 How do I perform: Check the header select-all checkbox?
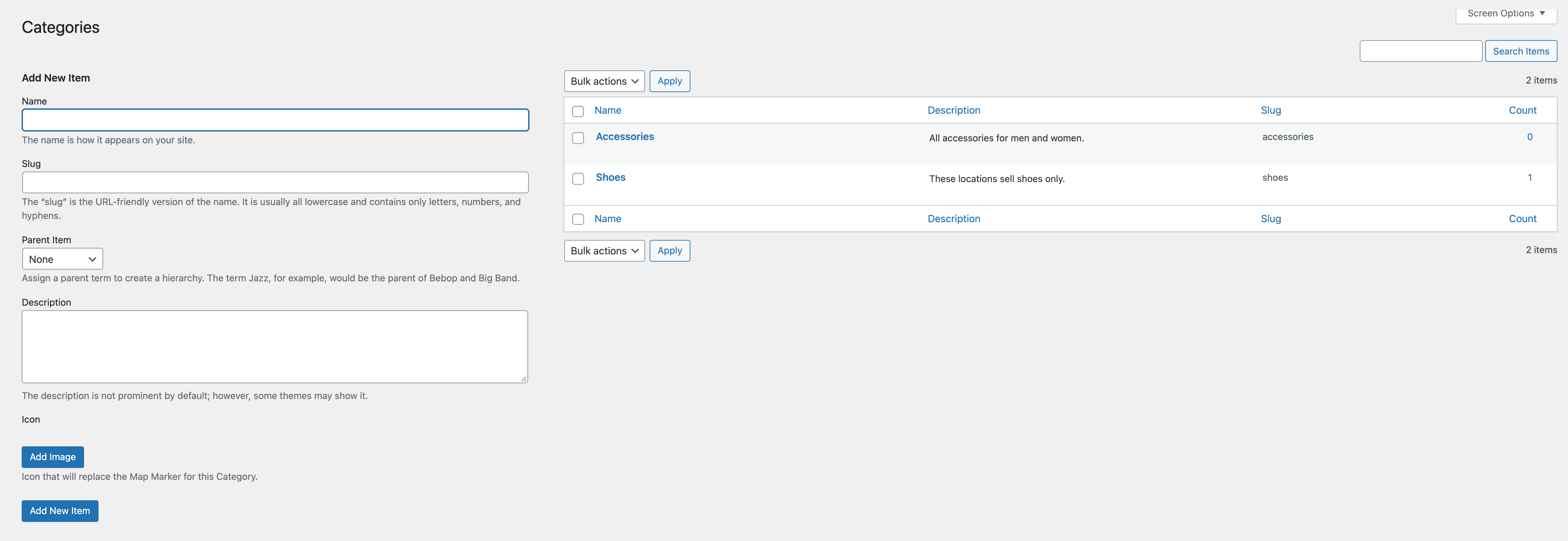578,111
